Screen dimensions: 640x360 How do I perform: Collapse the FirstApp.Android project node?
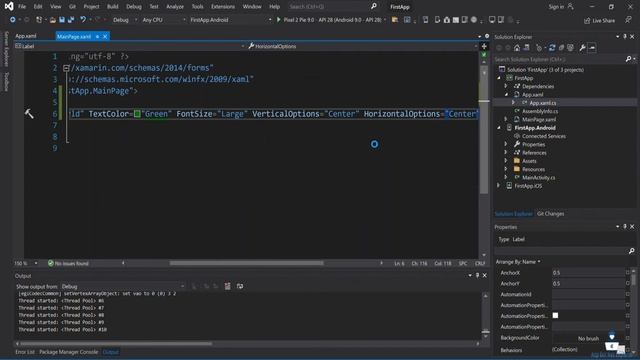[499, 128]
